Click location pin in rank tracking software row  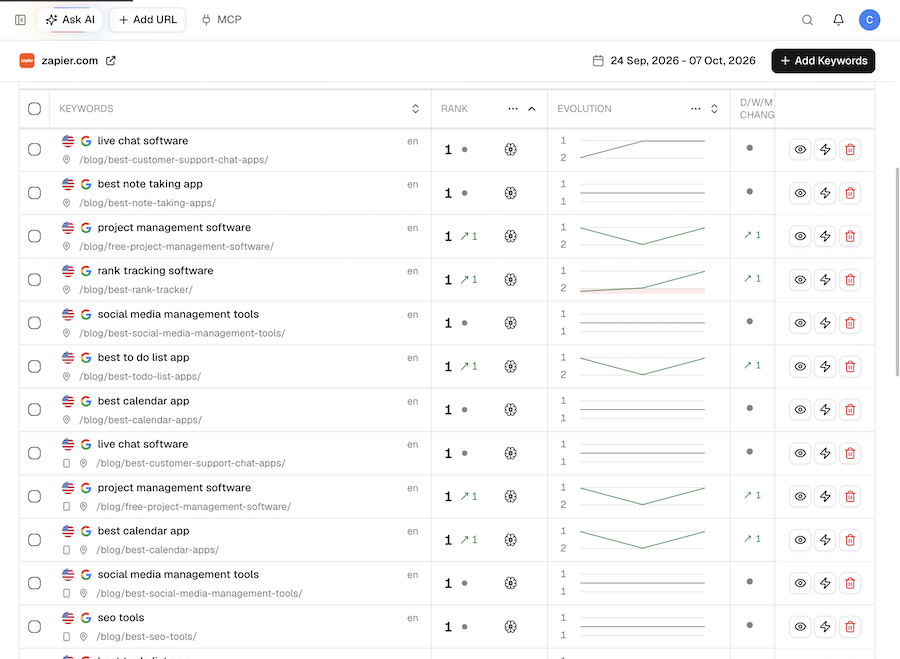pyautogui.click(x=67, y=290)
